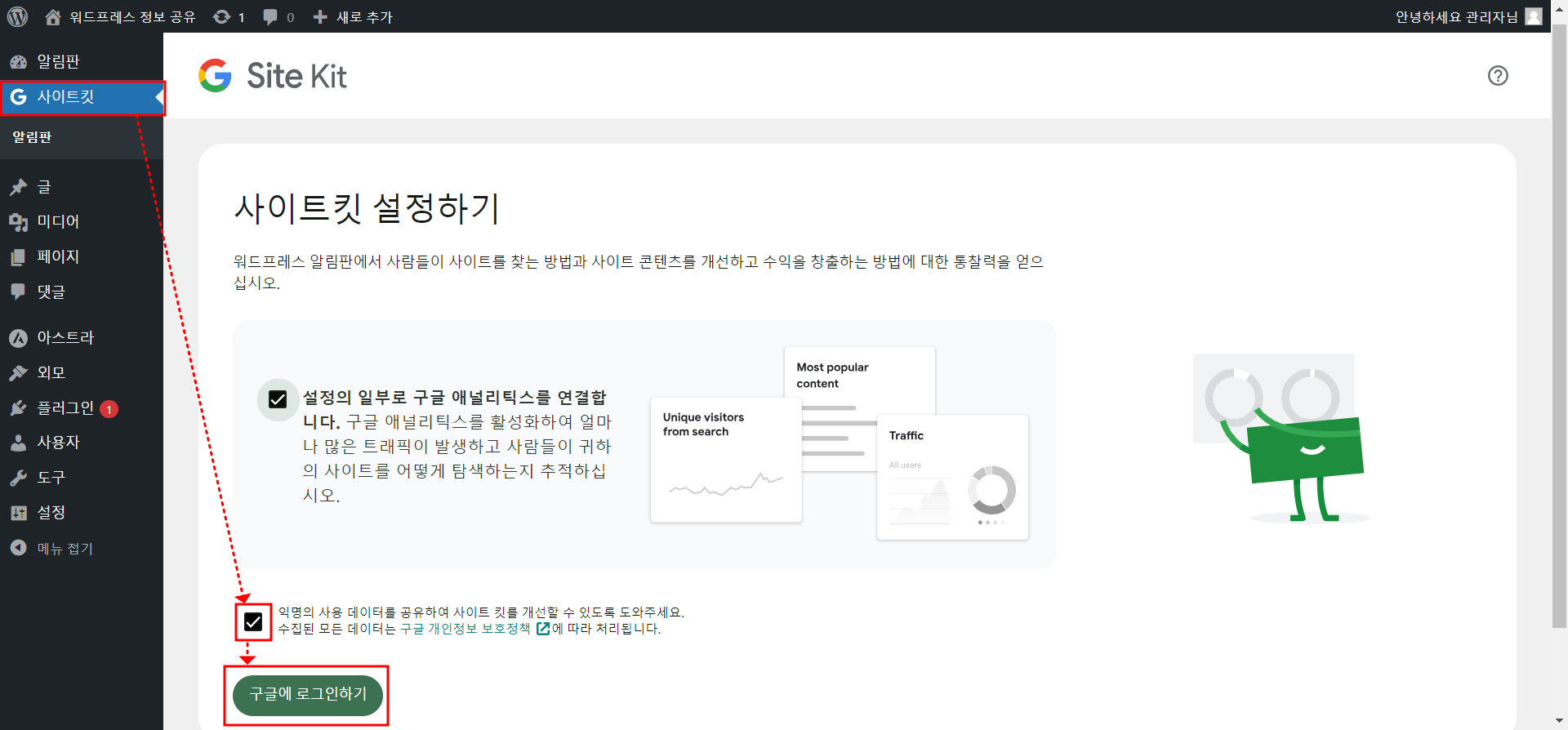The image size is (1568, 730).
Task: Open the site home icon in admin bar
Action: pyautogui.click(x=53, y=16)
